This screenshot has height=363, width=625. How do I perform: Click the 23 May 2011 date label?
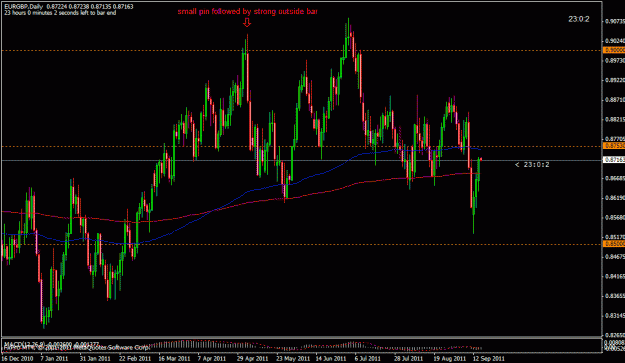(x=293, y=358)
